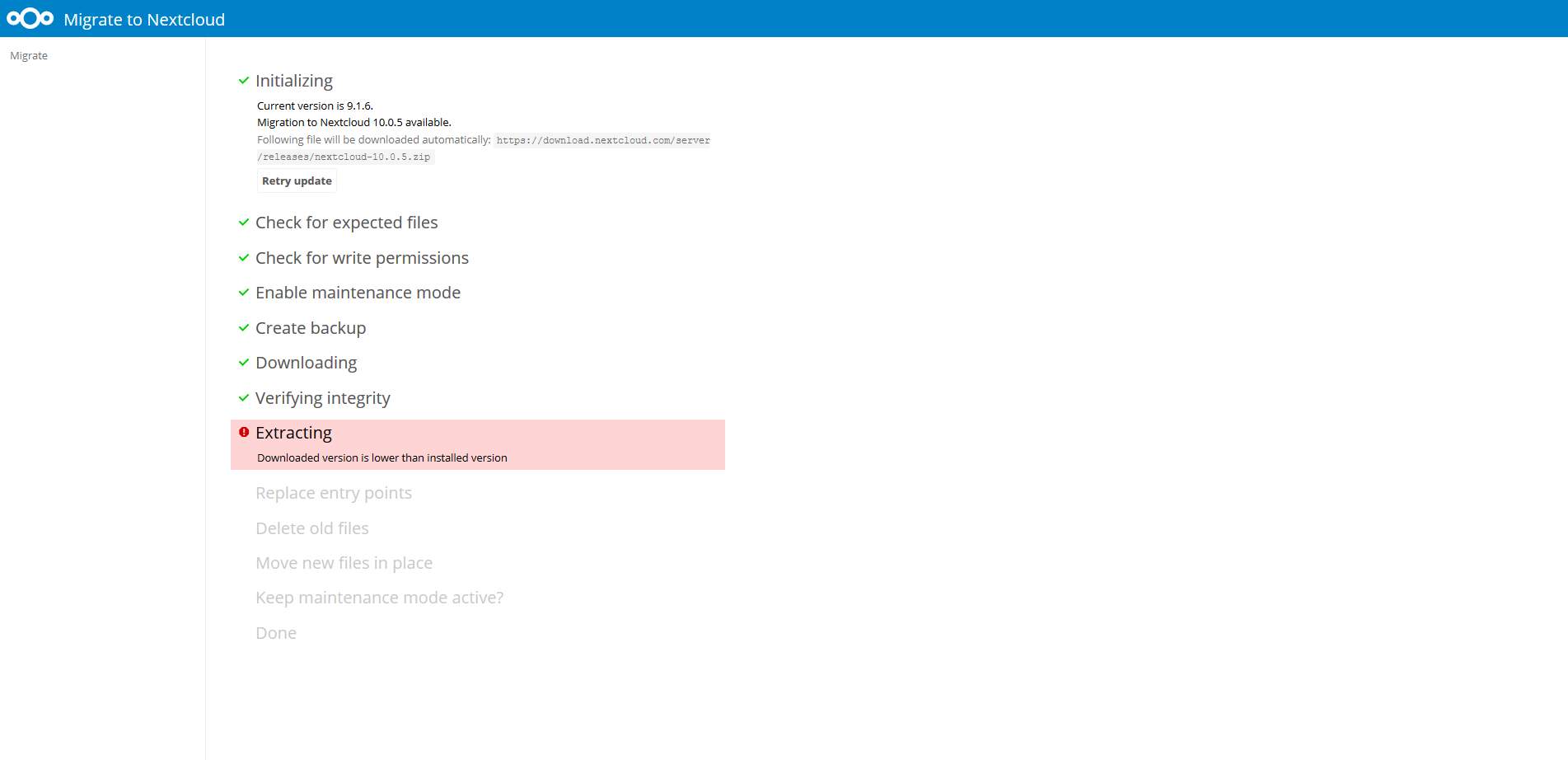Click 'Keep maintenance mode active?' step
The image size is (1568, 760).
coord(380,598)
